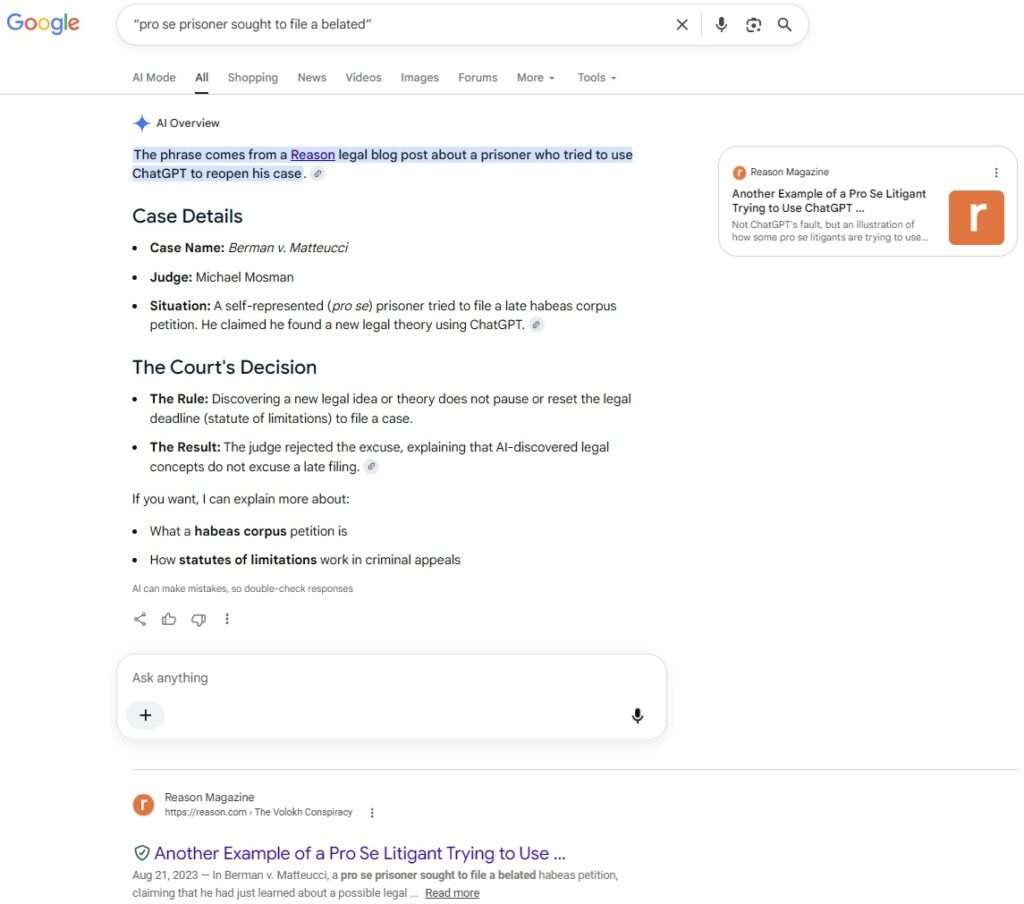Open the orange 'r' Reason thumbnail on card
This screenshot has width=1024, height=904.
point(976,218)
